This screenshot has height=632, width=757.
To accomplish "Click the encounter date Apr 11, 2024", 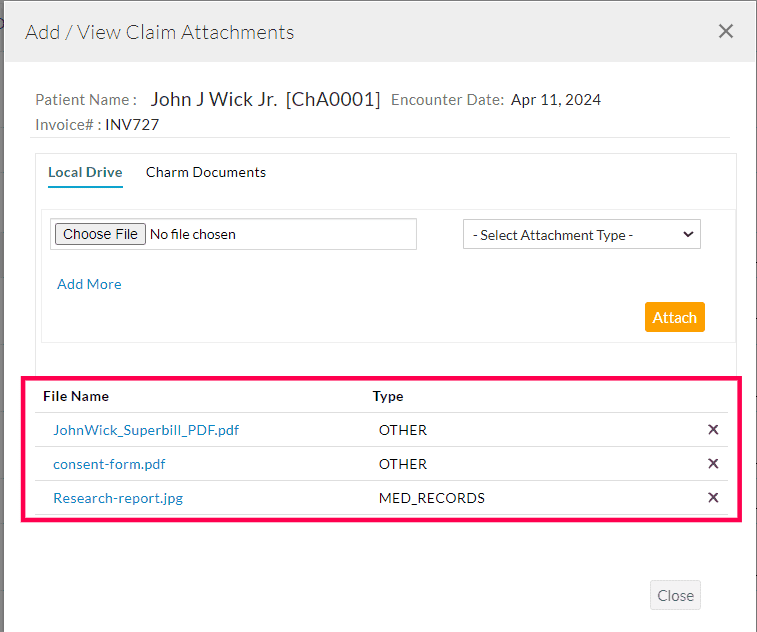I will 556,99.
